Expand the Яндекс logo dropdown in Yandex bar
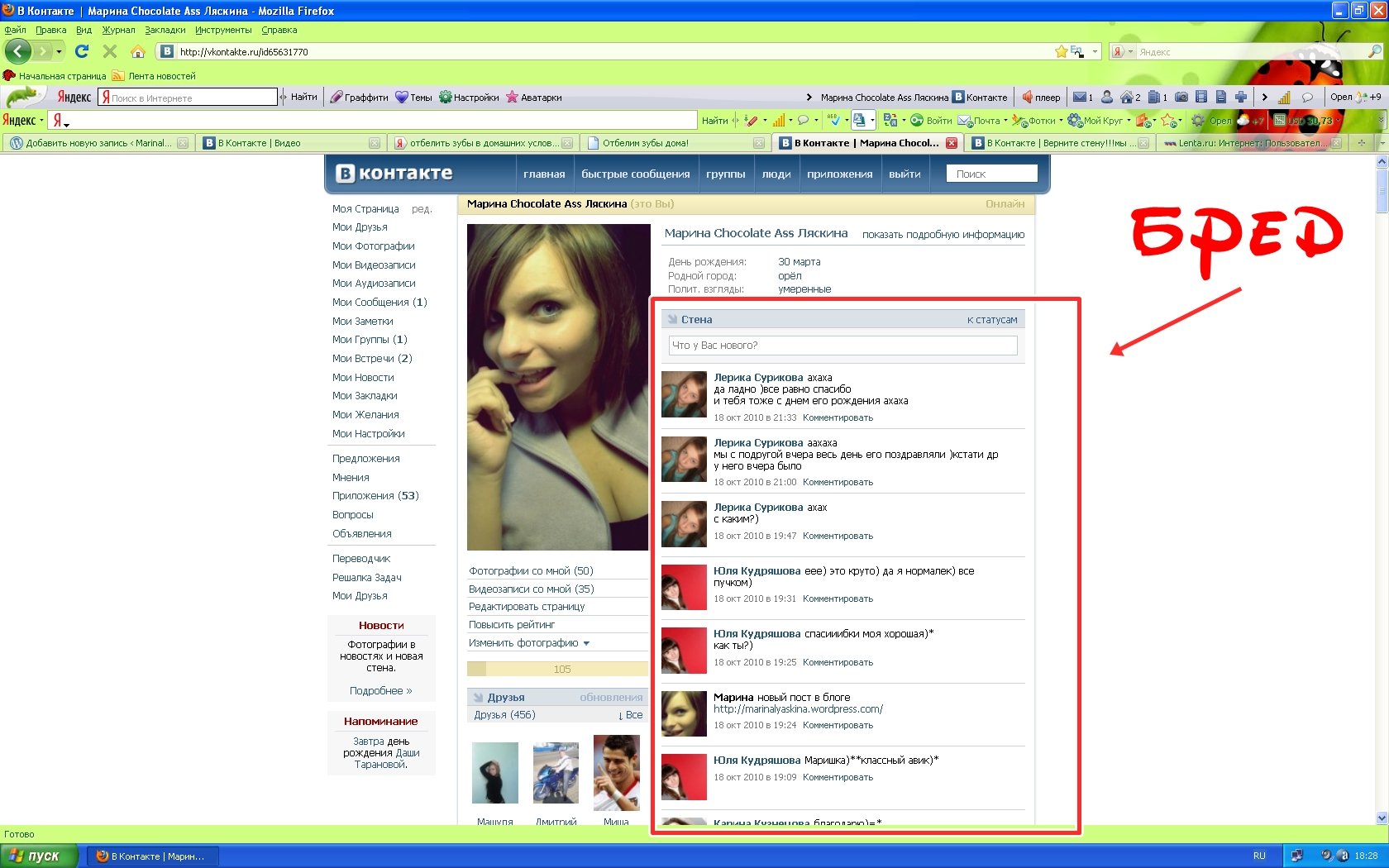The image size is (1389, 868). pos(41,121)
